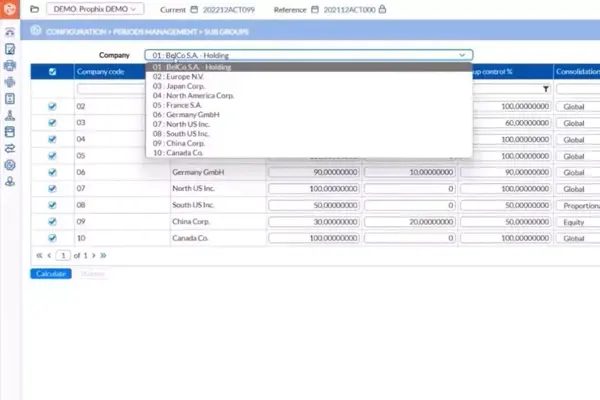Click the calendar icon beside Reference period

[x=315, y=9]
